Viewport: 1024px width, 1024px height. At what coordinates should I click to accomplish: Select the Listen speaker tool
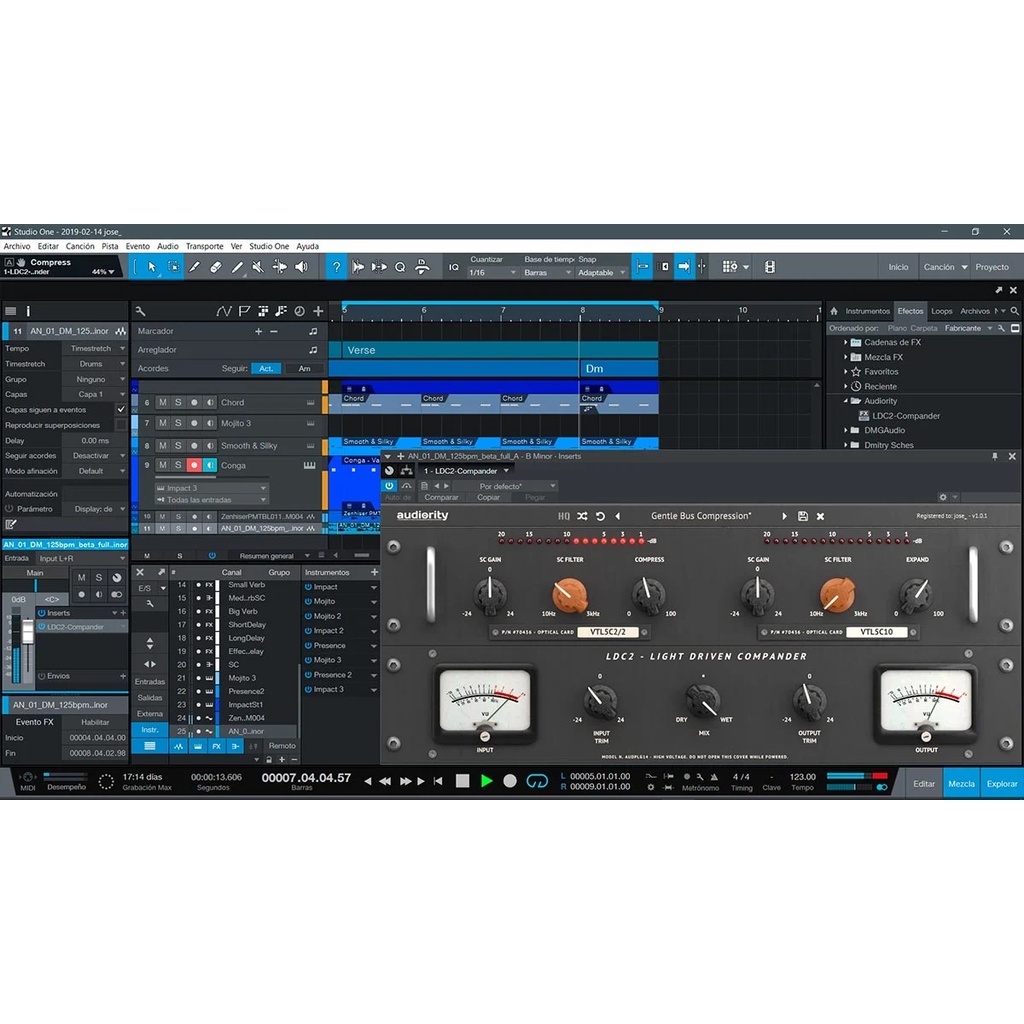coord(301,266)
